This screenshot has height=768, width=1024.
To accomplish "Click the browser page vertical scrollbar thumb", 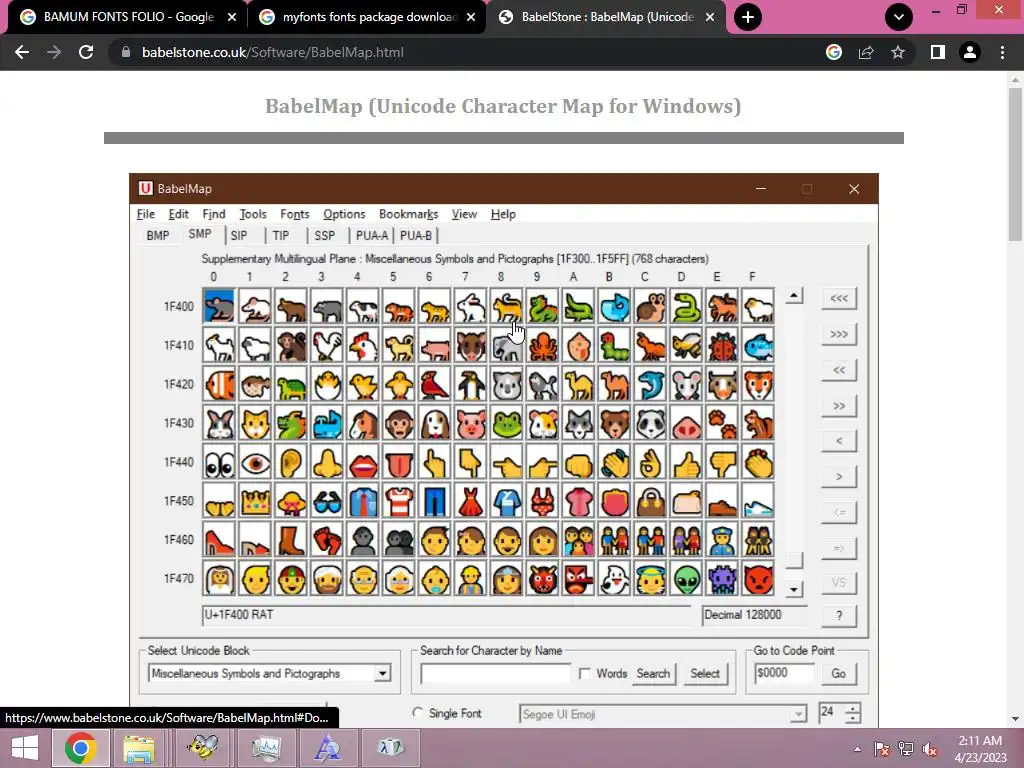I will pyautogui.click(x=1015, y=165).
